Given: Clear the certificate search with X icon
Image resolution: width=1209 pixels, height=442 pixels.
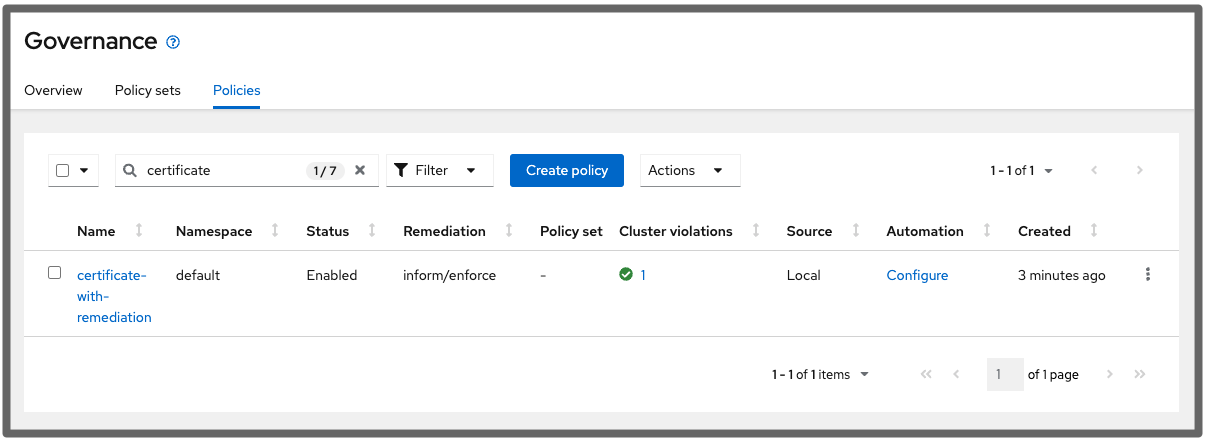Looking at the screenshot, I should coord(360,170).
